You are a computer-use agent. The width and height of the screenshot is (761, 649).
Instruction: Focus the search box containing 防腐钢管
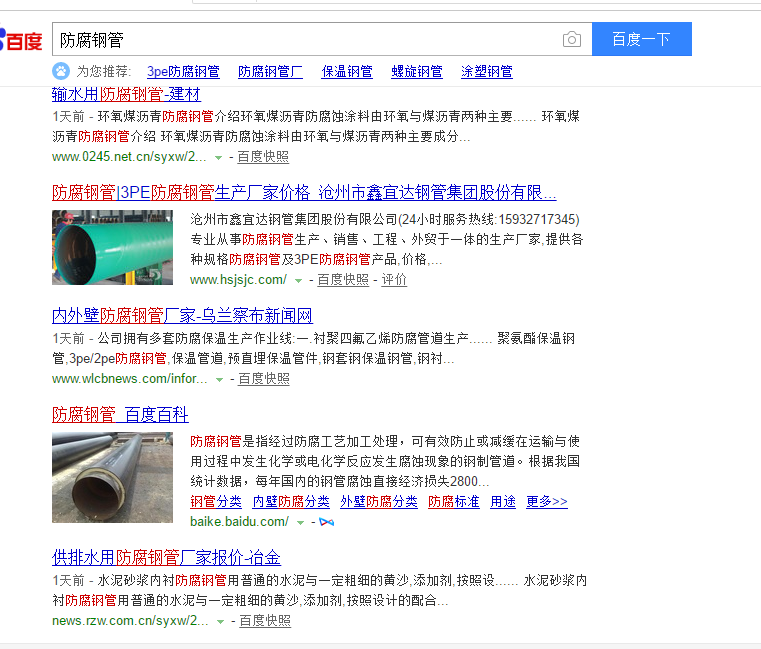(322, 39)
